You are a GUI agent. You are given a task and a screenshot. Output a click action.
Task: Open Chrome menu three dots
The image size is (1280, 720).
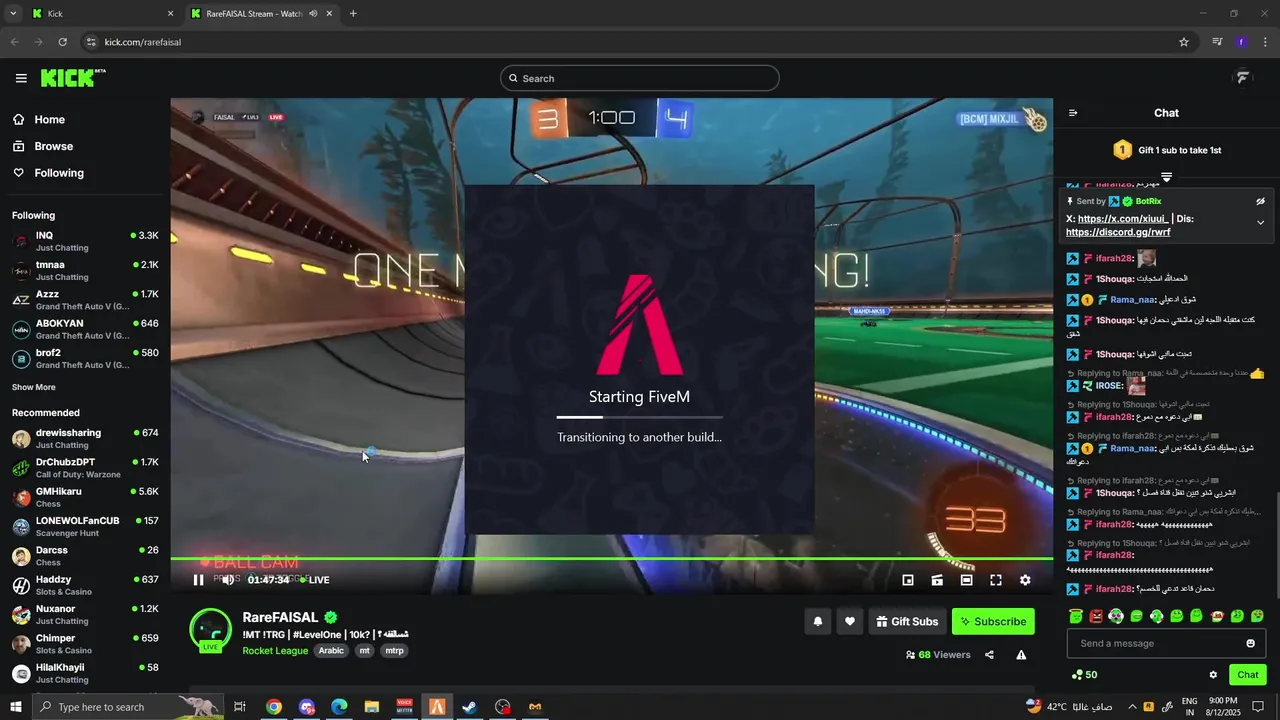1266,42
